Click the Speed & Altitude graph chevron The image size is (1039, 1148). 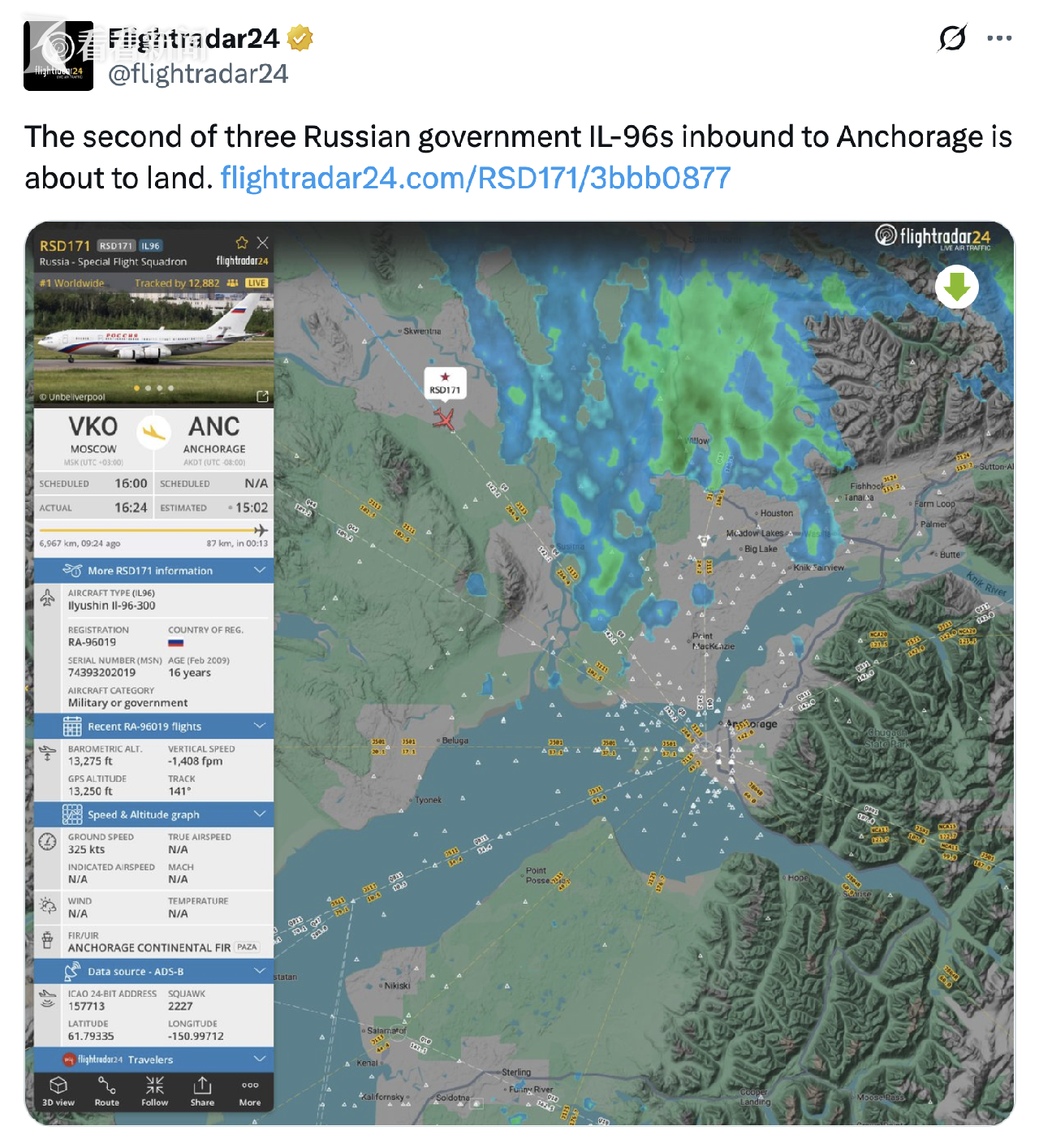pyautogui.click(x=260, y=814)
